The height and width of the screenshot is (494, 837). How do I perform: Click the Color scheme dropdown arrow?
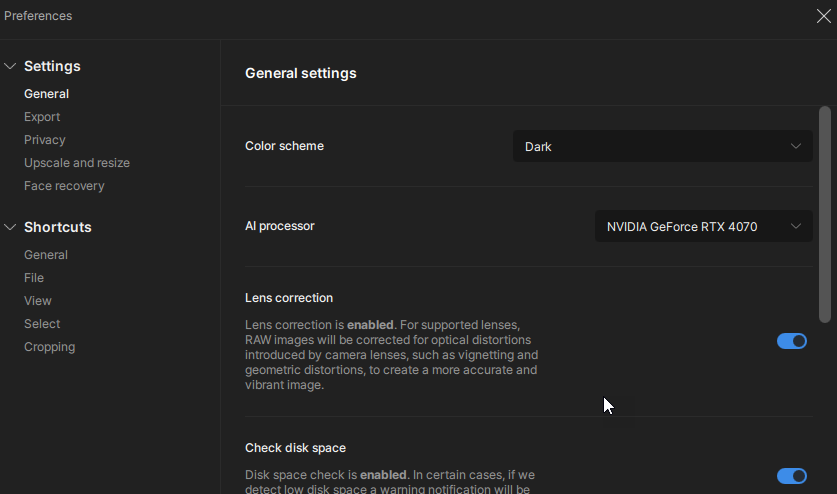click(x=796, y=146)
